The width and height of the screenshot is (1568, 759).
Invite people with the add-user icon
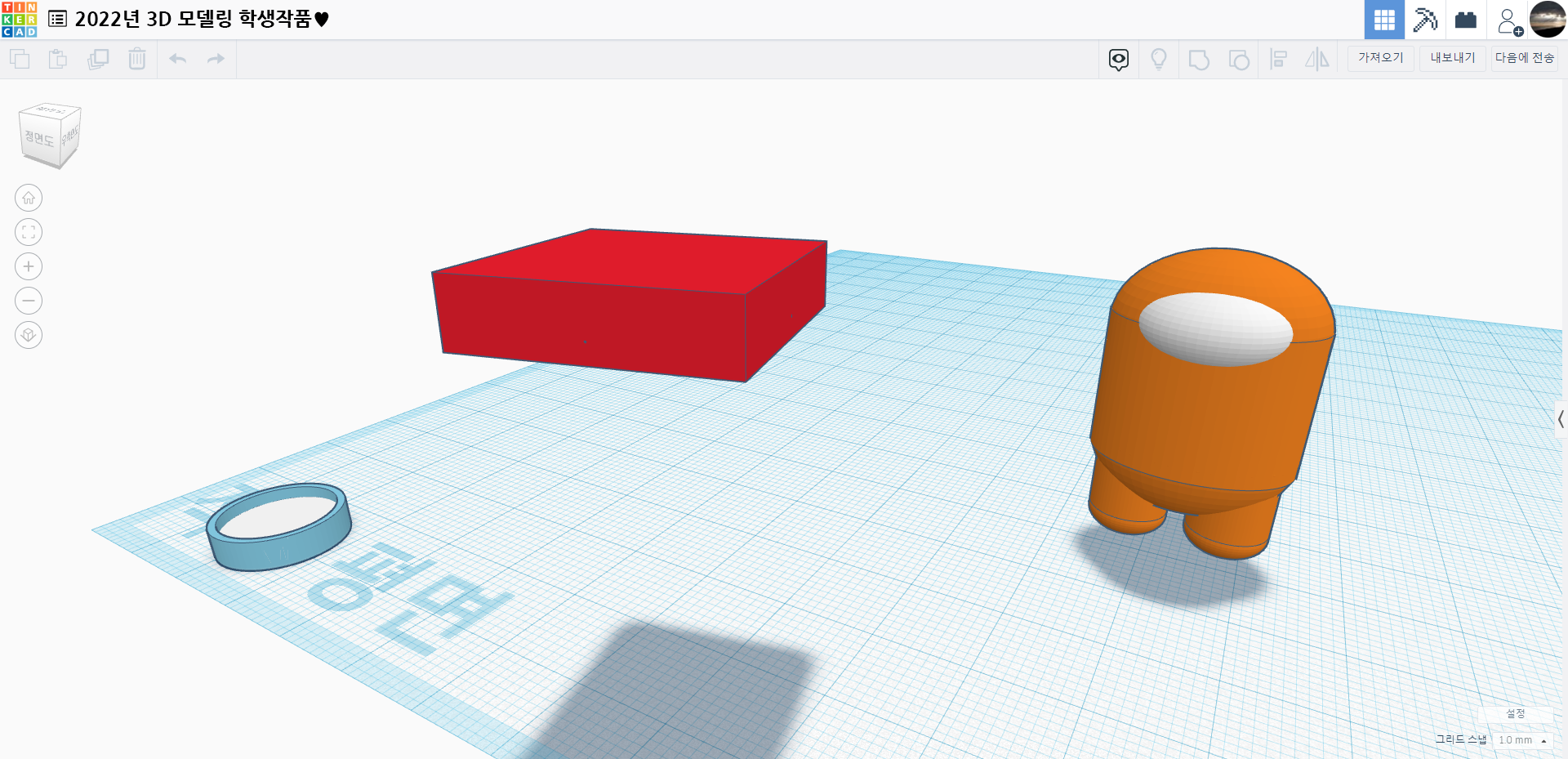[1509, 21]
